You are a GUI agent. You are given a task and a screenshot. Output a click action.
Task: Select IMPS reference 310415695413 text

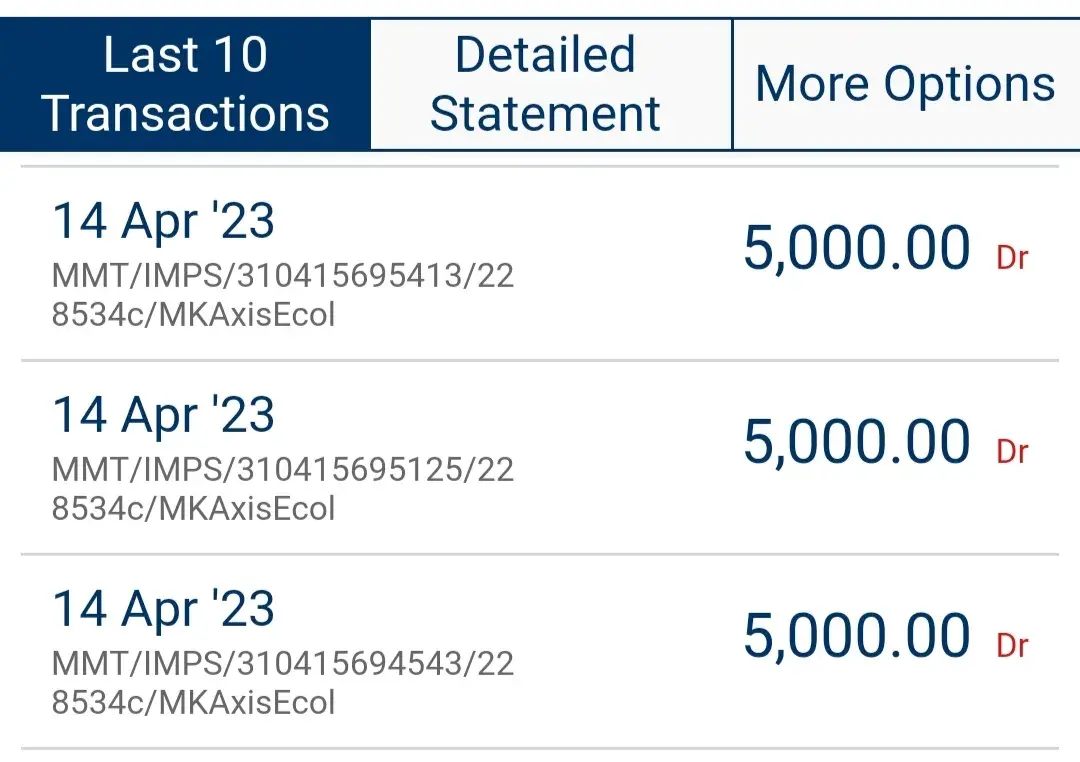(283, 275)
